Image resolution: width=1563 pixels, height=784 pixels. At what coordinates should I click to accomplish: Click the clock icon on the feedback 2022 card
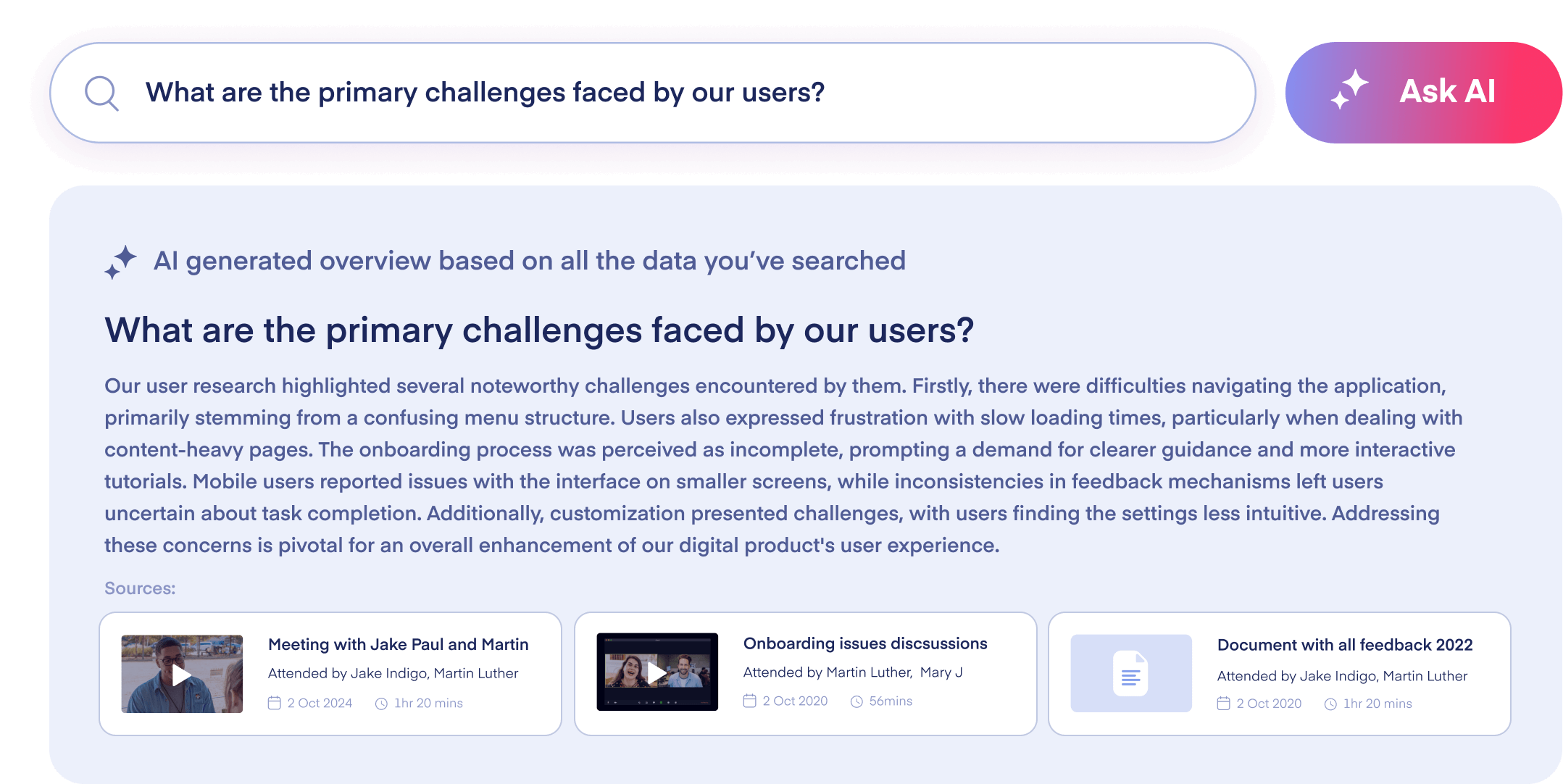[1331, 703]
